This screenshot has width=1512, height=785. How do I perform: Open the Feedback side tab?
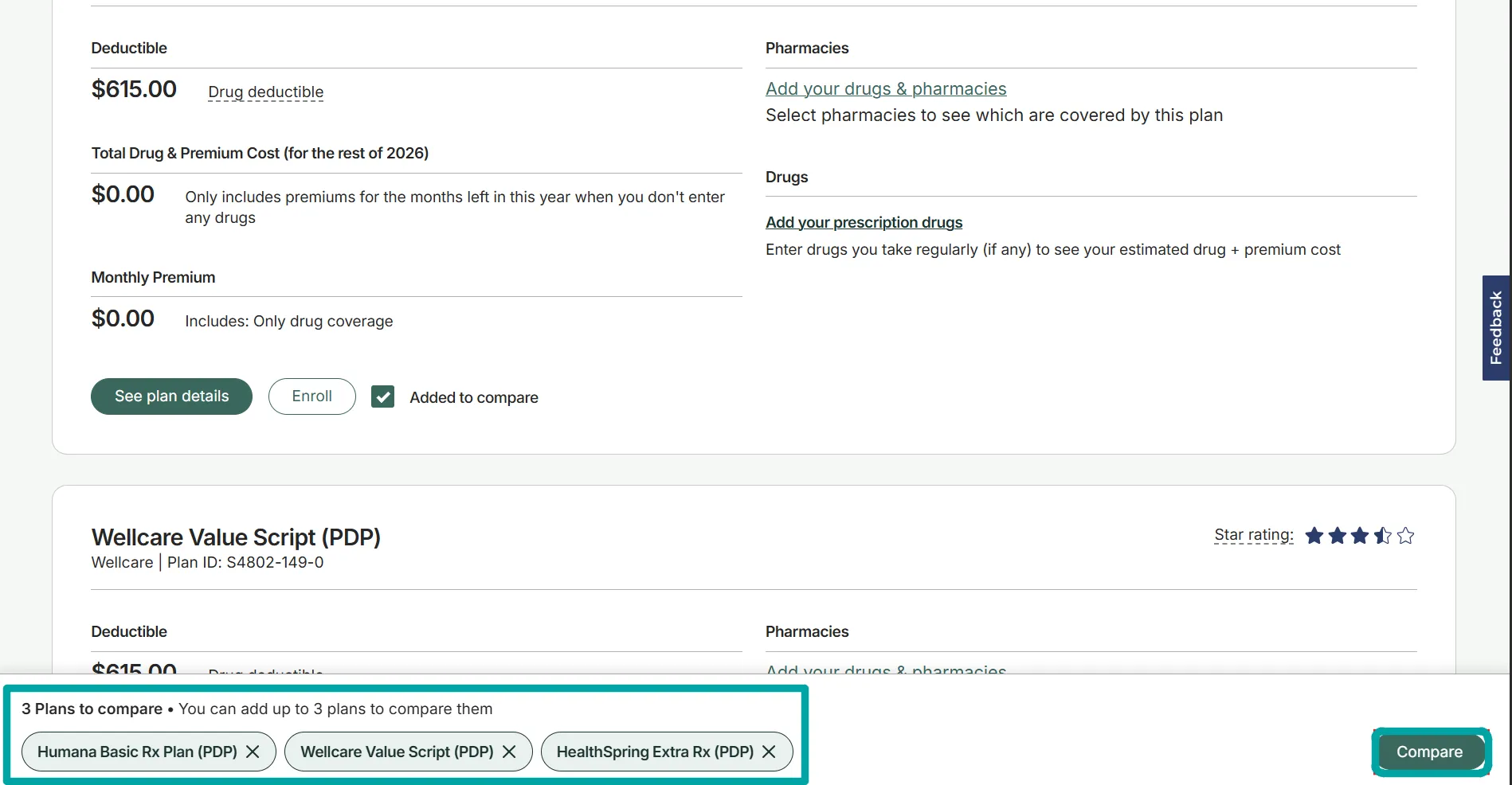click(1496, 328)
